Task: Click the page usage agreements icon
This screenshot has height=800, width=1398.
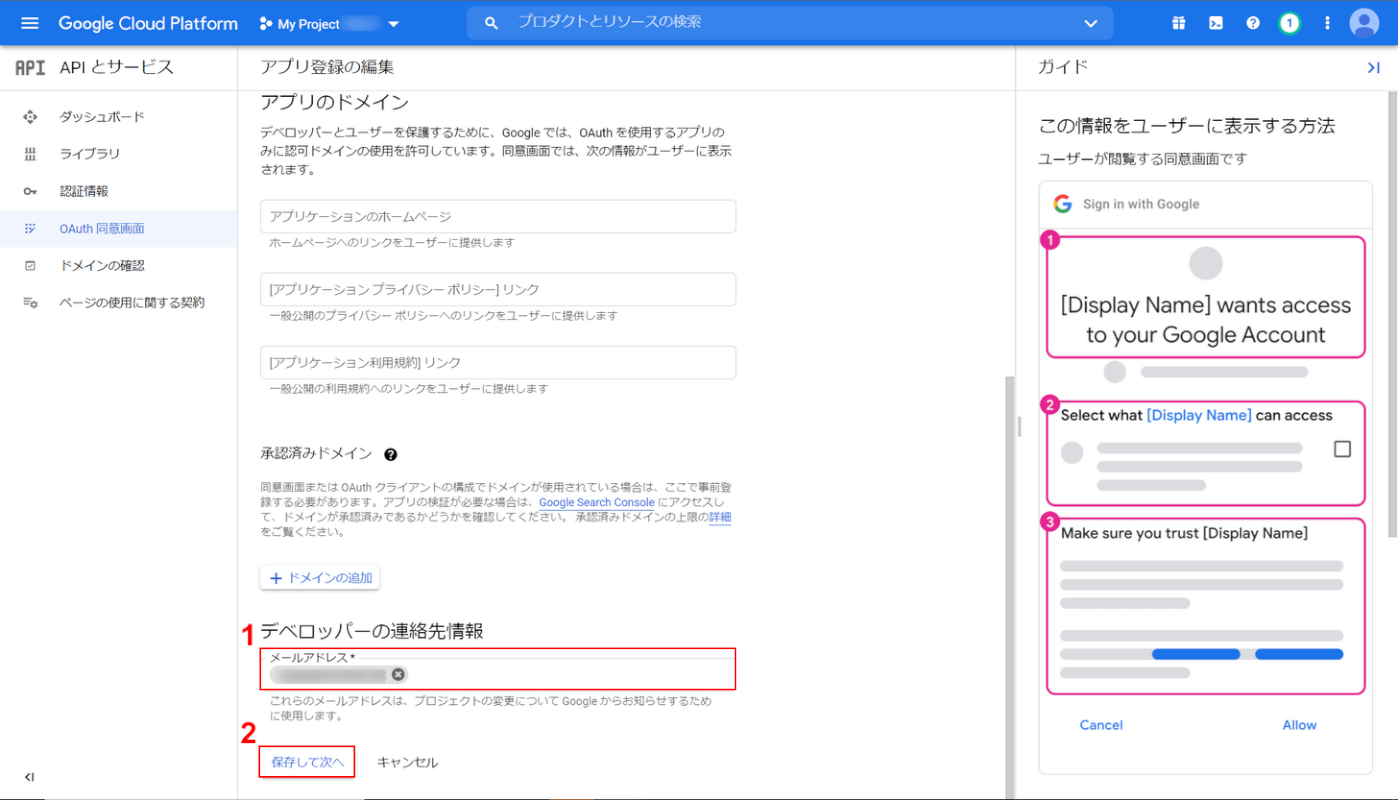Action: pos(30,302)
